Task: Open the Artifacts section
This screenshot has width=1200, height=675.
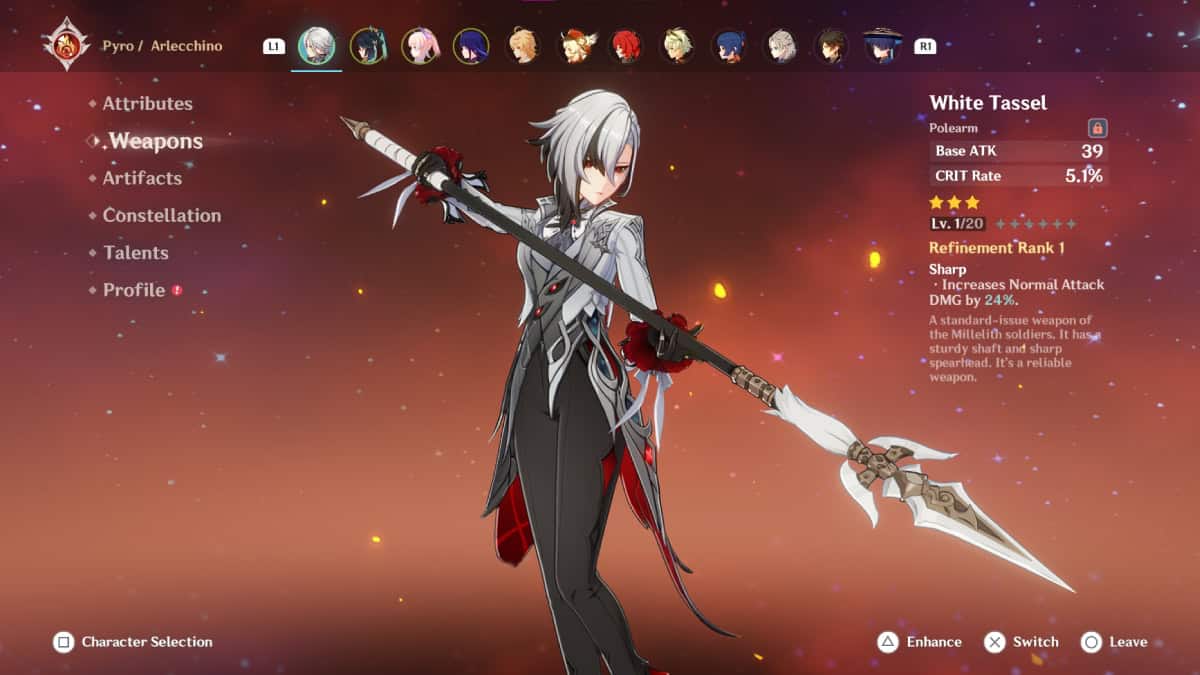Action: click(142, 178)
